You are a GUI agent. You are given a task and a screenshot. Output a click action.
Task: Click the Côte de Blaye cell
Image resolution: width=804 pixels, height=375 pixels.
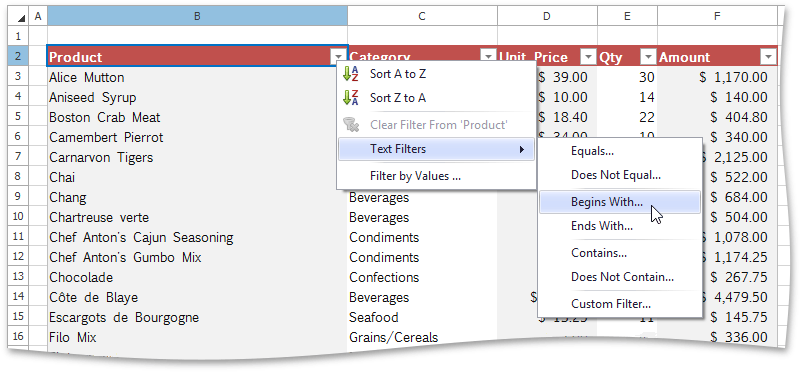pos(197,298)
